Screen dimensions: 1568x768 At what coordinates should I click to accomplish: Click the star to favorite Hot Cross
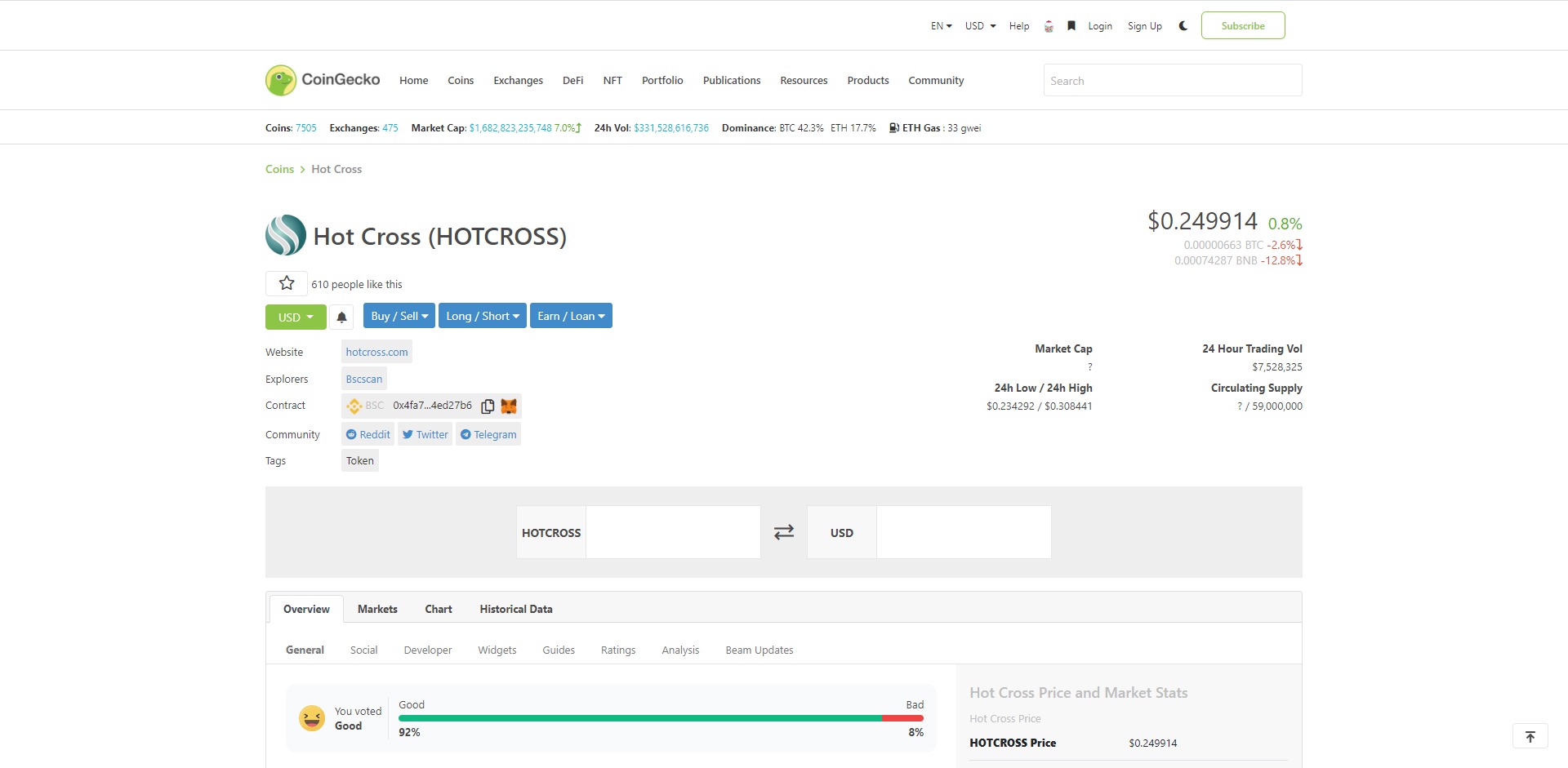pyautogui.click(x=285, y=283)
